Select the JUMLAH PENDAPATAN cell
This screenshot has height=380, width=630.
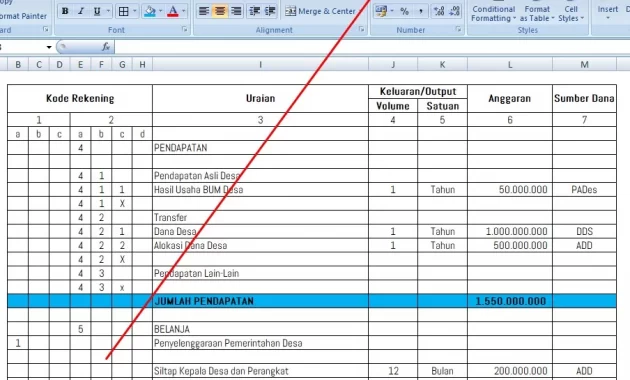[x=260, y=301]
